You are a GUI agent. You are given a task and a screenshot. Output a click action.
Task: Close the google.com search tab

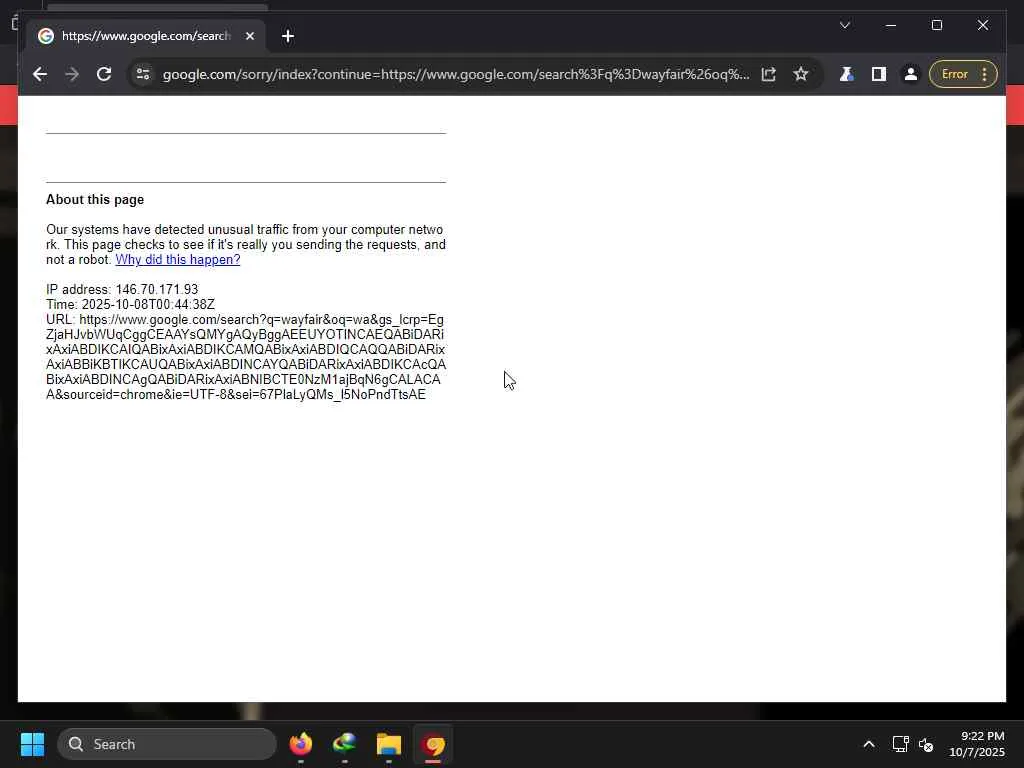tap(249, 36)
